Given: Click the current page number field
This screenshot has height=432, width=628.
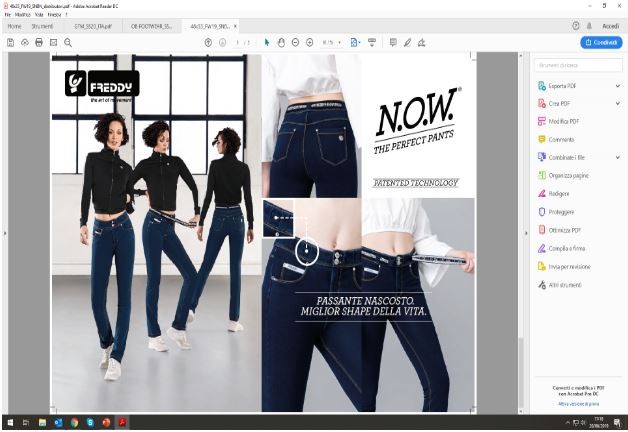Looking at the screenshot, I should (238, 42).
